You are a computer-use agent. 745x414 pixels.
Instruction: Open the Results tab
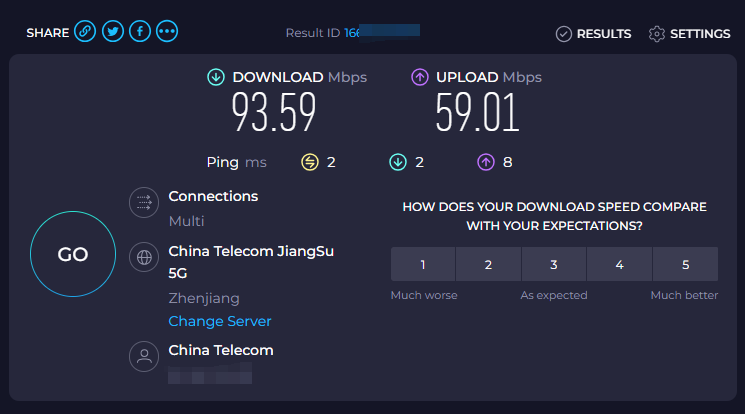[x=594, y=34]
